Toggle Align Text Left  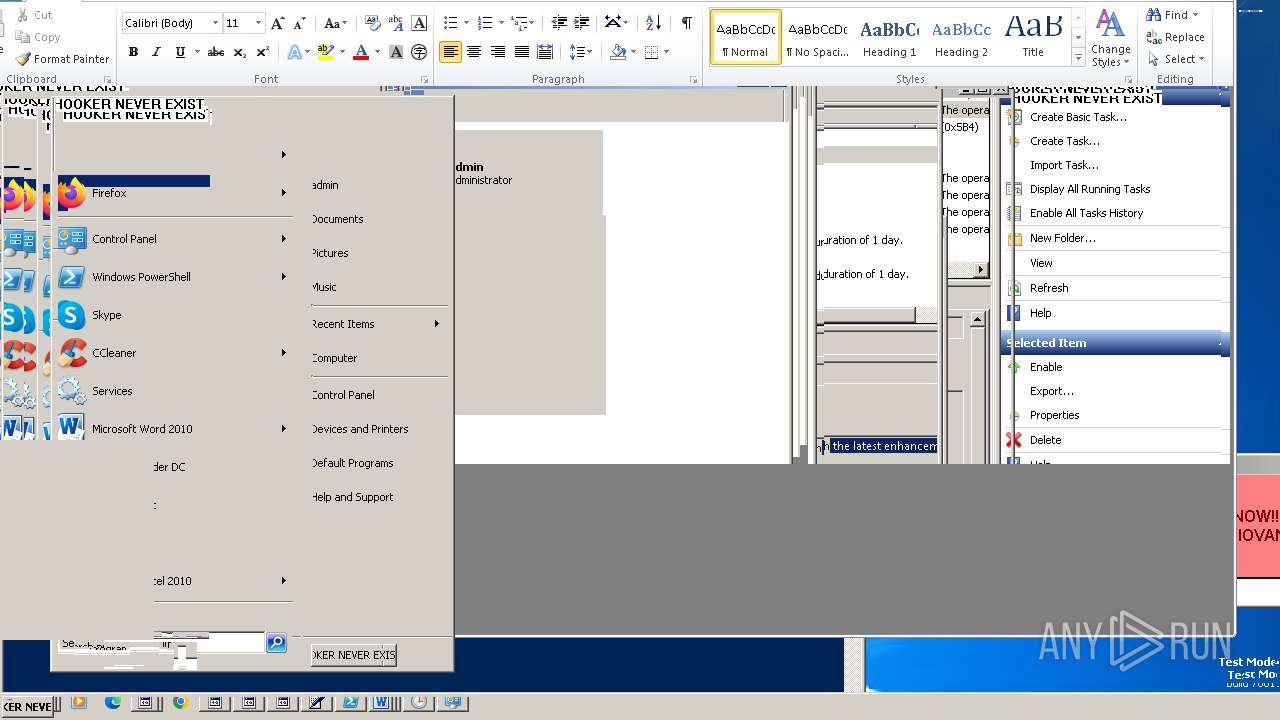pos(451,52)
